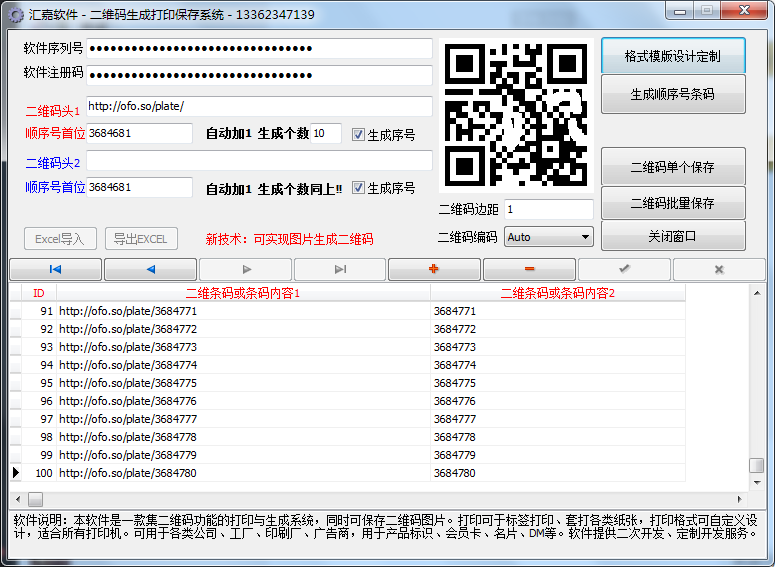Go to previous record navigator arrow
The height and width of the screenshot is (567, 775).
[151, 269]
